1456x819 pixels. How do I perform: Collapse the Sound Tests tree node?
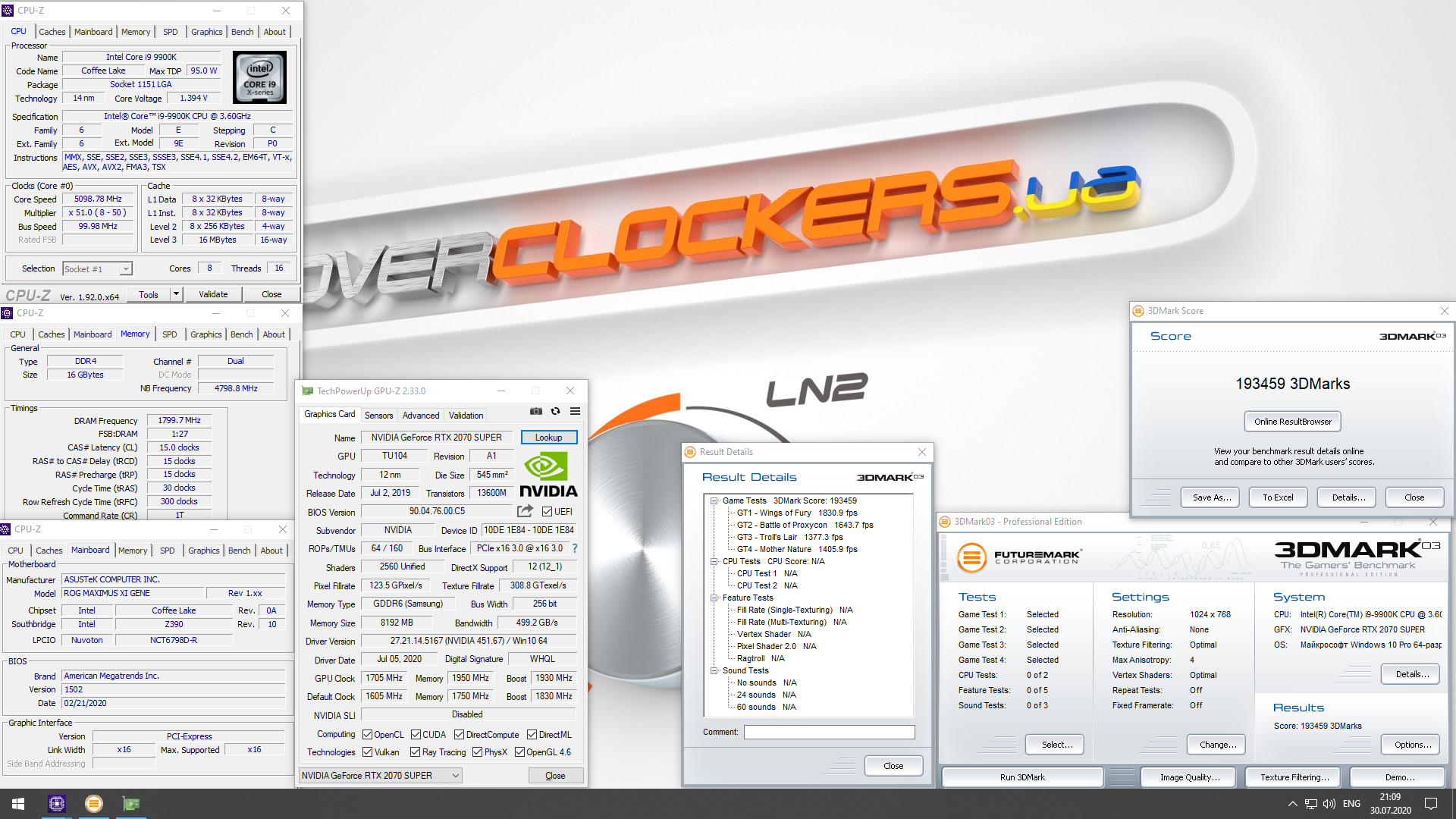714,670
